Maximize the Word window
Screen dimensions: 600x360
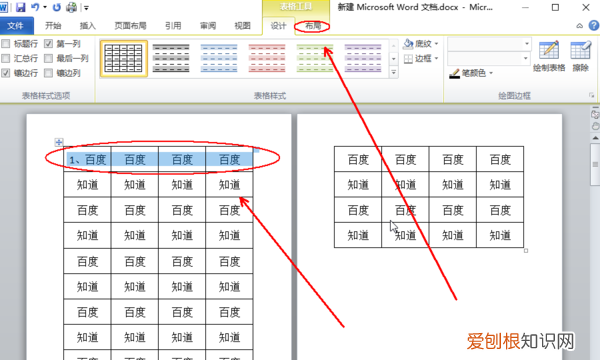pyautogui.click(x=555, y=7)
